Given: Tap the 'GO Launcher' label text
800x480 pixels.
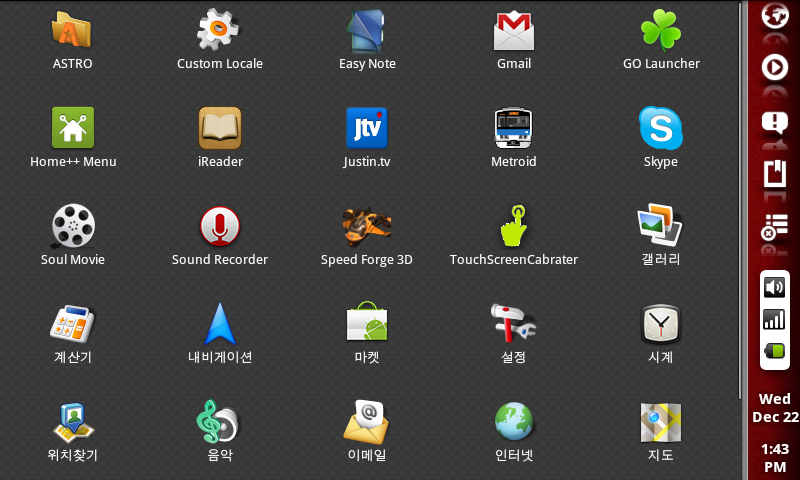Looking at the screenshot, I should (x=661, y=64).
